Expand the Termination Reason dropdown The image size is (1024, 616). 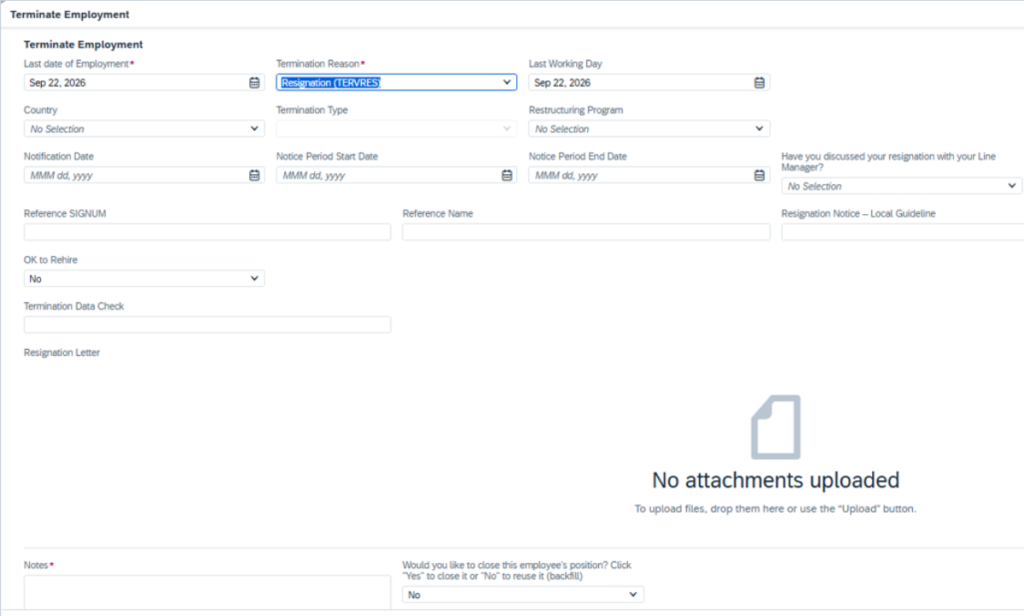click(507, 82)
